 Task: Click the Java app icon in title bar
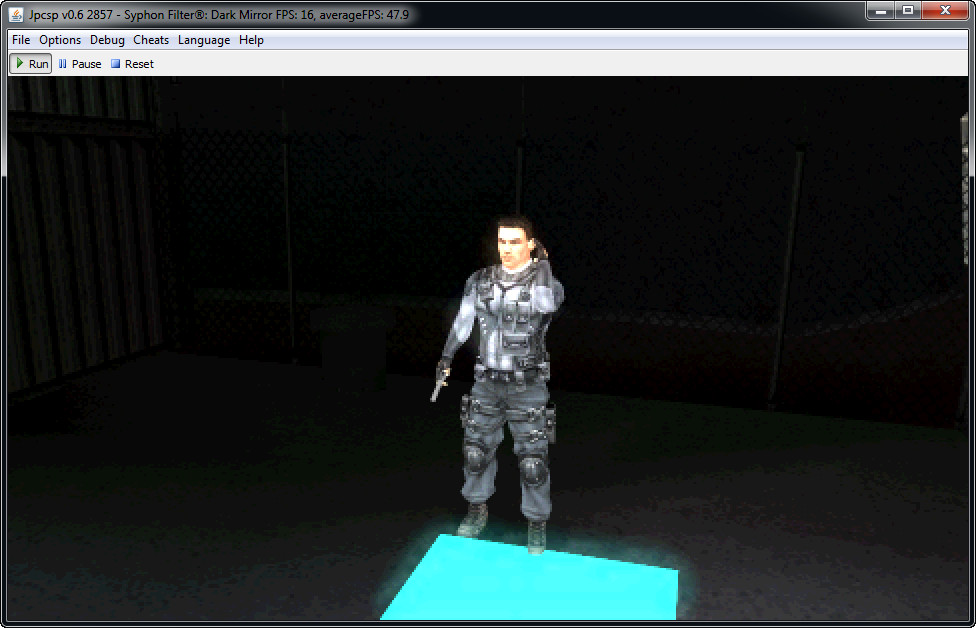pos(16,14)
